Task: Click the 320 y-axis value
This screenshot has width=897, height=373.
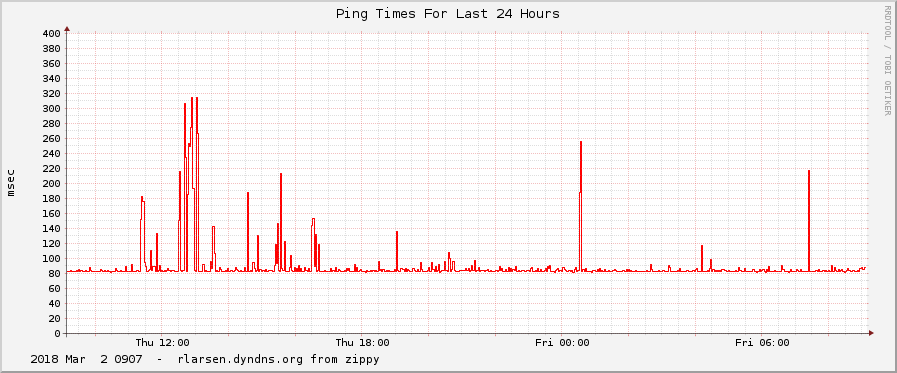Action: coord(51,94)
